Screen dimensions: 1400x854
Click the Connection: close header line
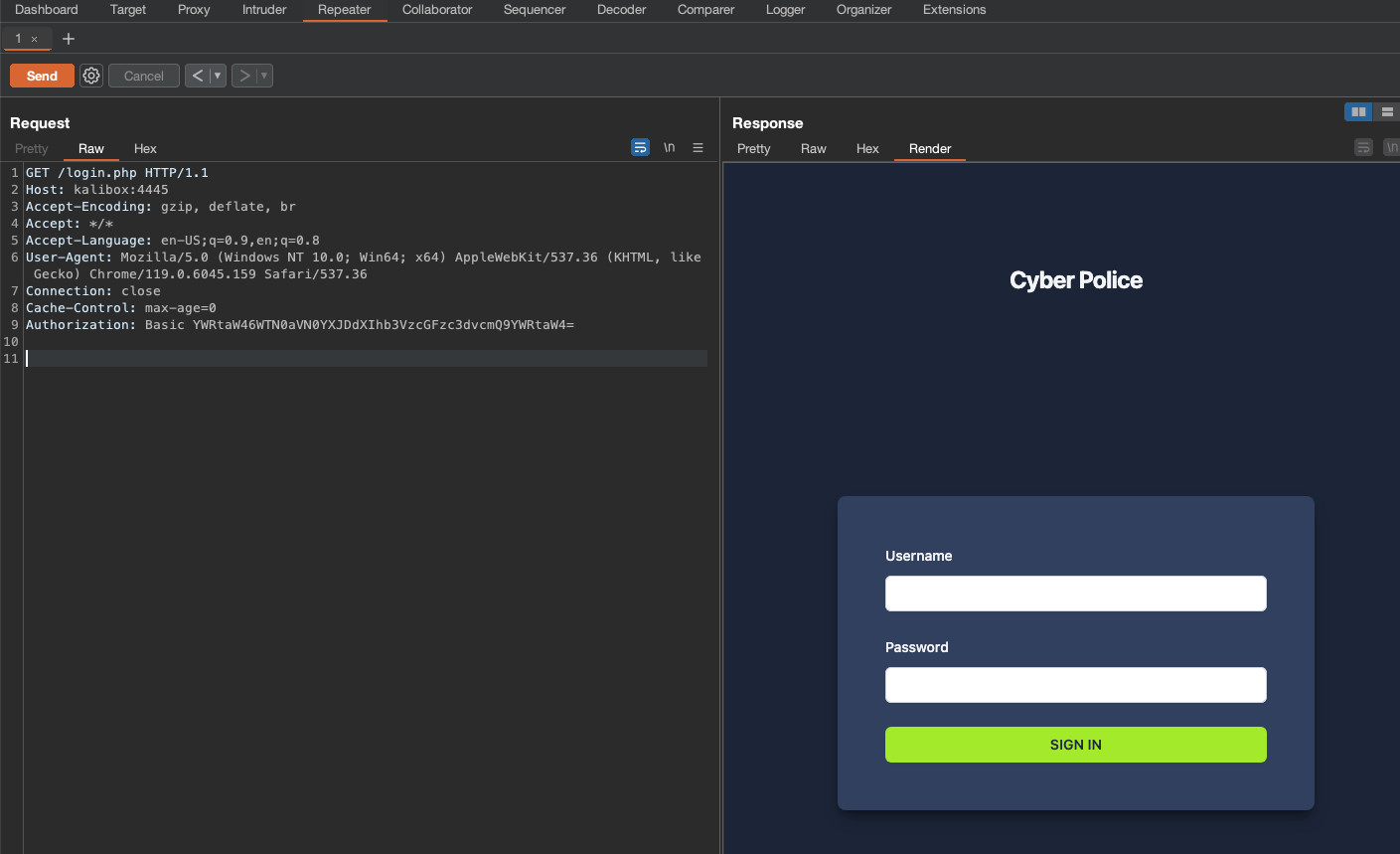pyautogui.click(x=93, y=291)
